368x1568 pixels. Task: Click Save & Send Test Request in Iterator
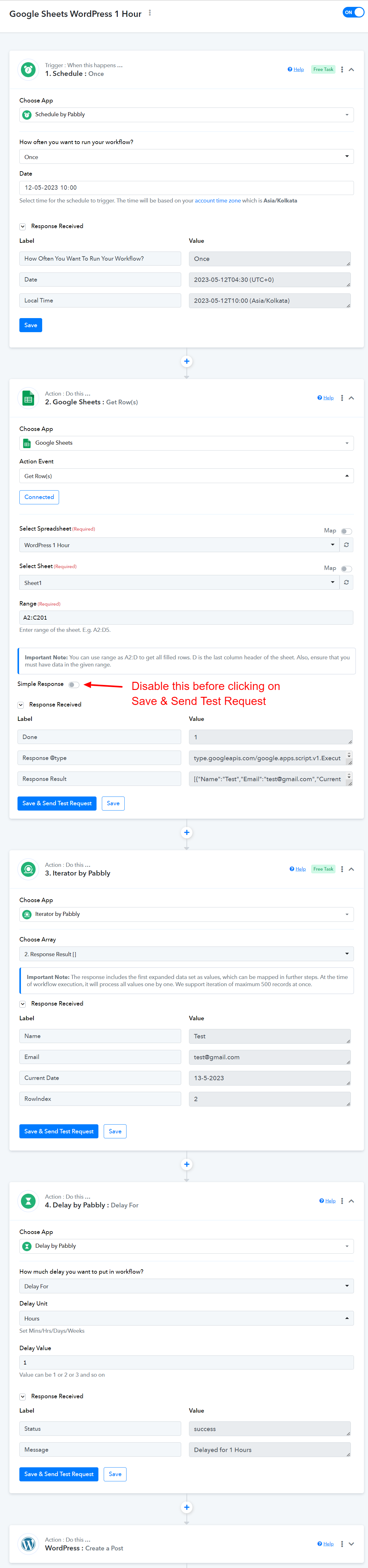pyautogui.click(x=59, y=1131)
